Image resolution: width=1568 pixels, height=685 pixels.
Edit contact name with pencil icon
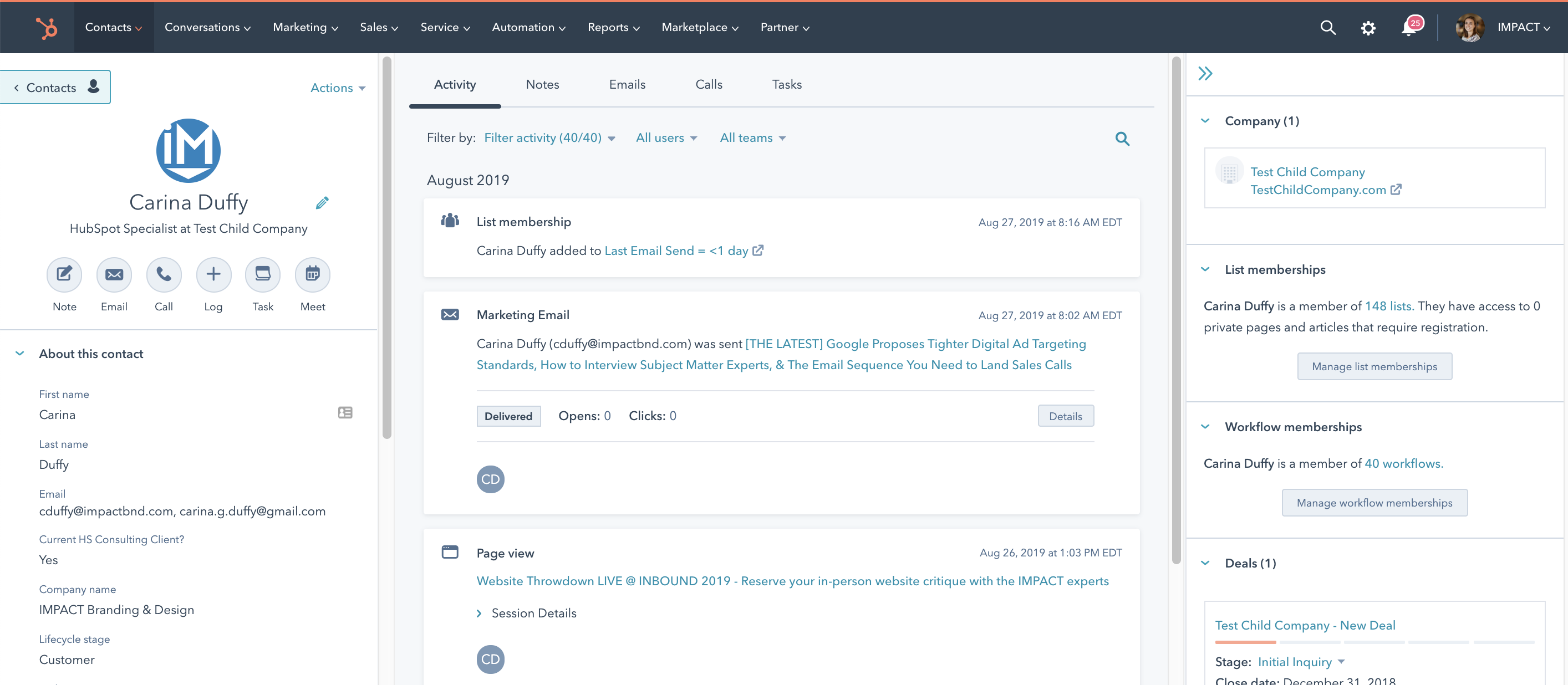[x=322, y=203]
